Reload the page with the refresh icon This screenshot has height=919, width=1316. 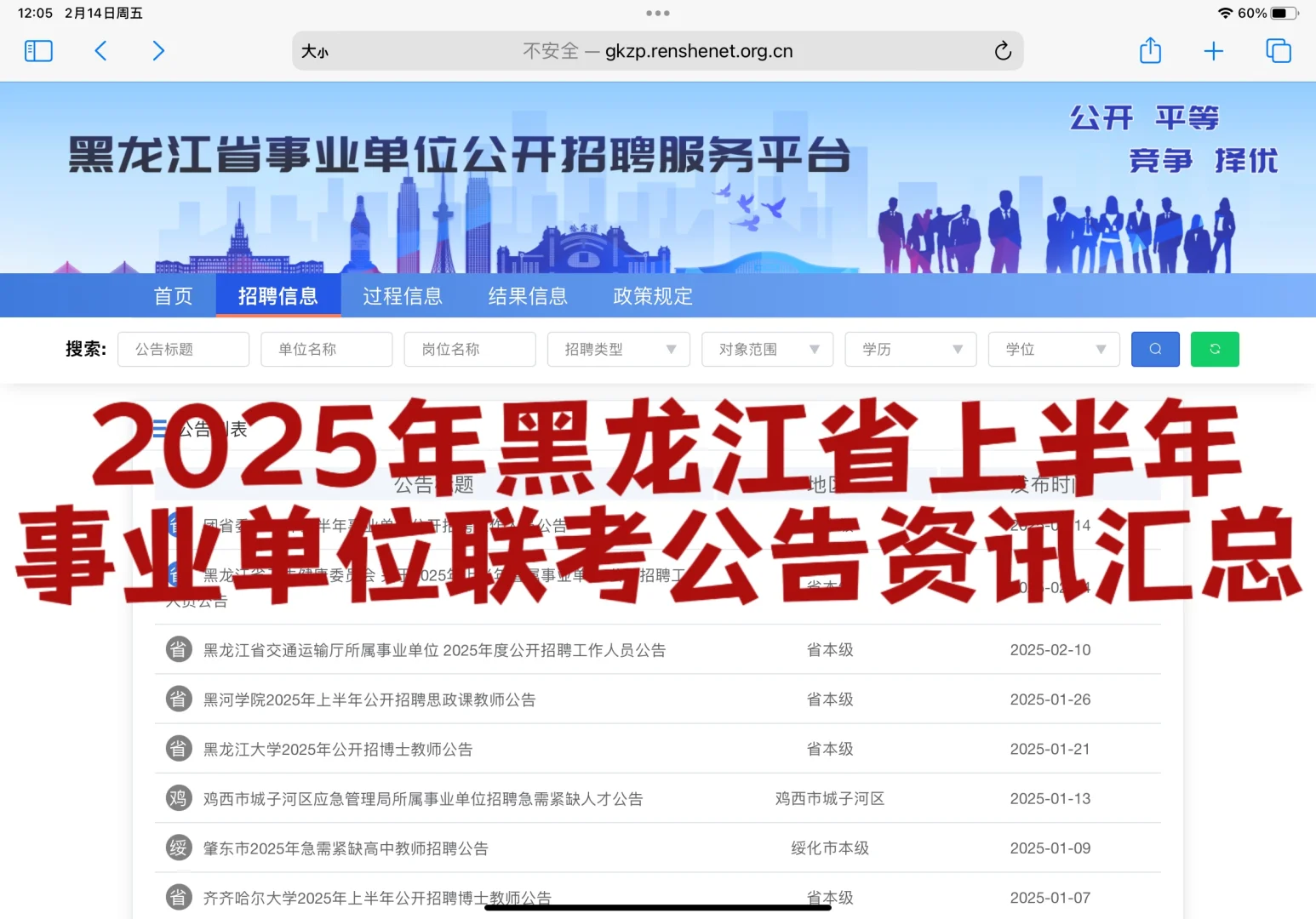click(1003, 51)
